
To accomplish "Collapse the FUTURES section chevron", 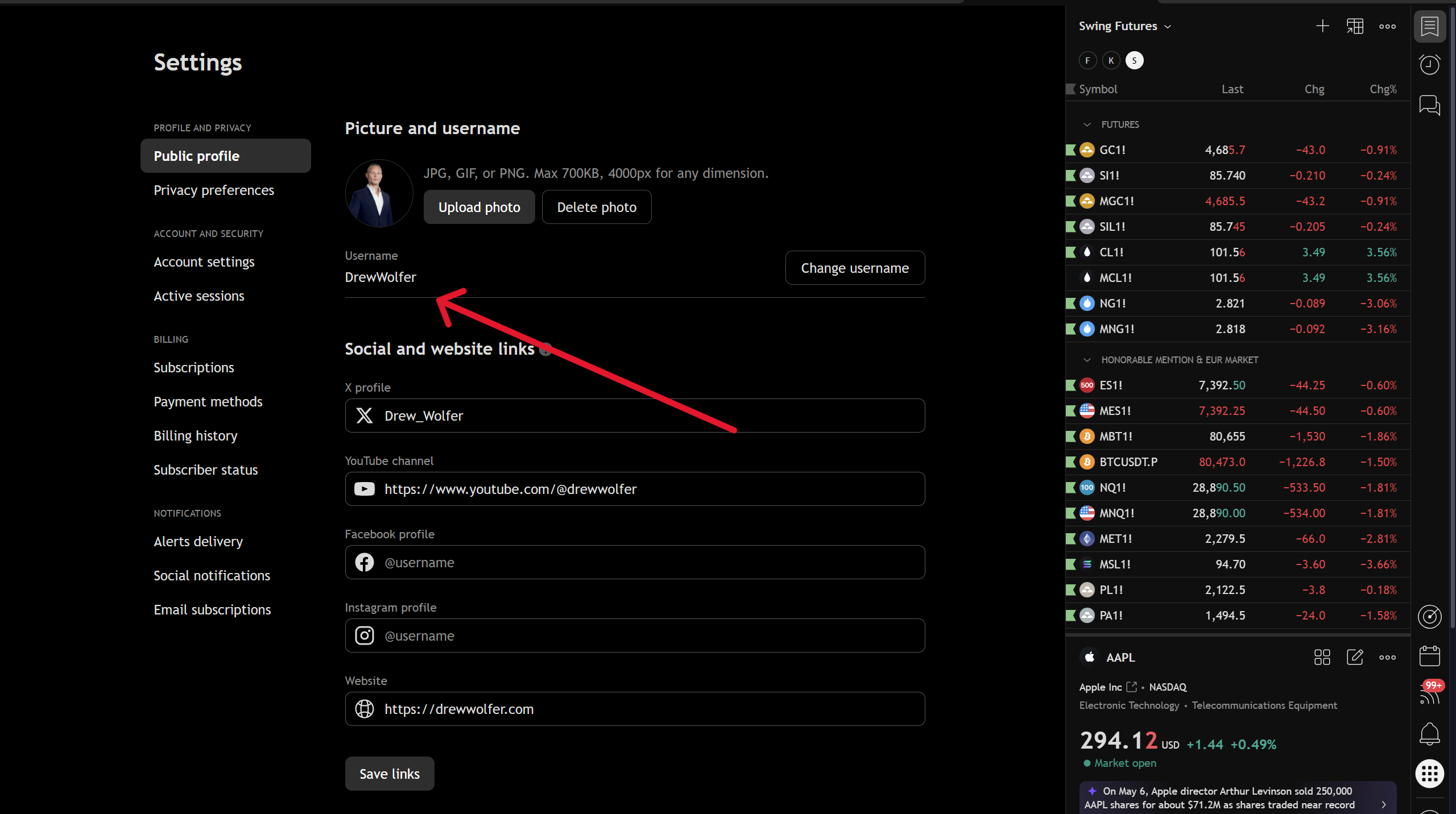I will [x=1087, y=124].
